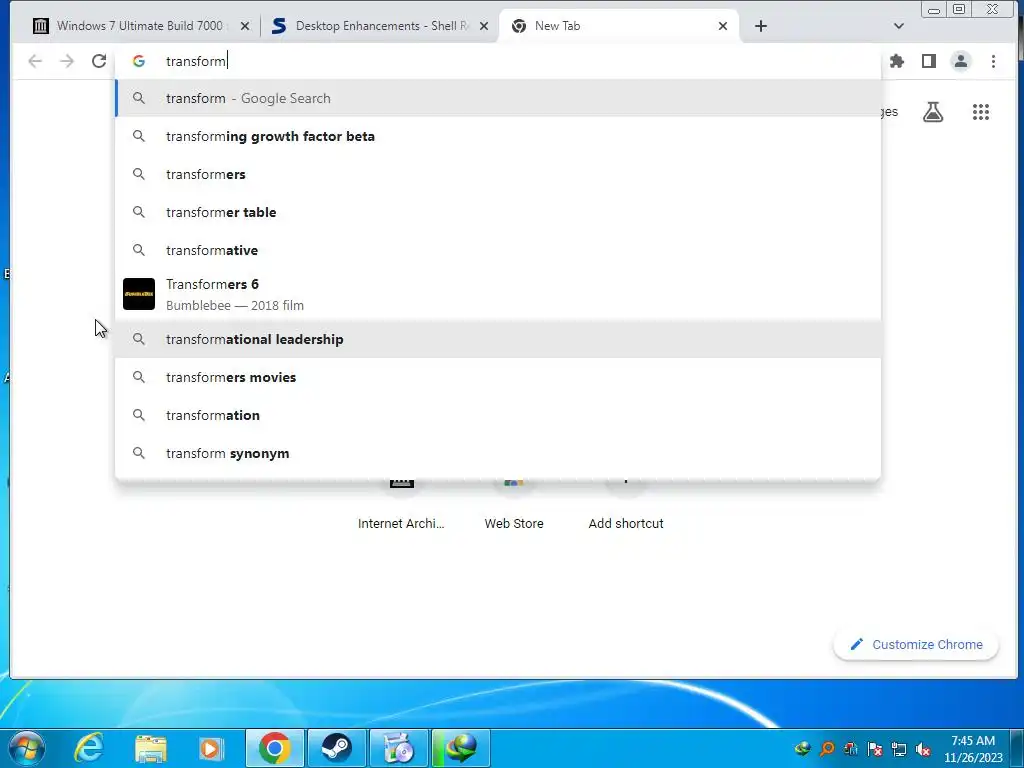The height and width of the screenshot is (768, 1024).
Task: Open Windows Explorer folder on taskbar
Action: (150, 748)
